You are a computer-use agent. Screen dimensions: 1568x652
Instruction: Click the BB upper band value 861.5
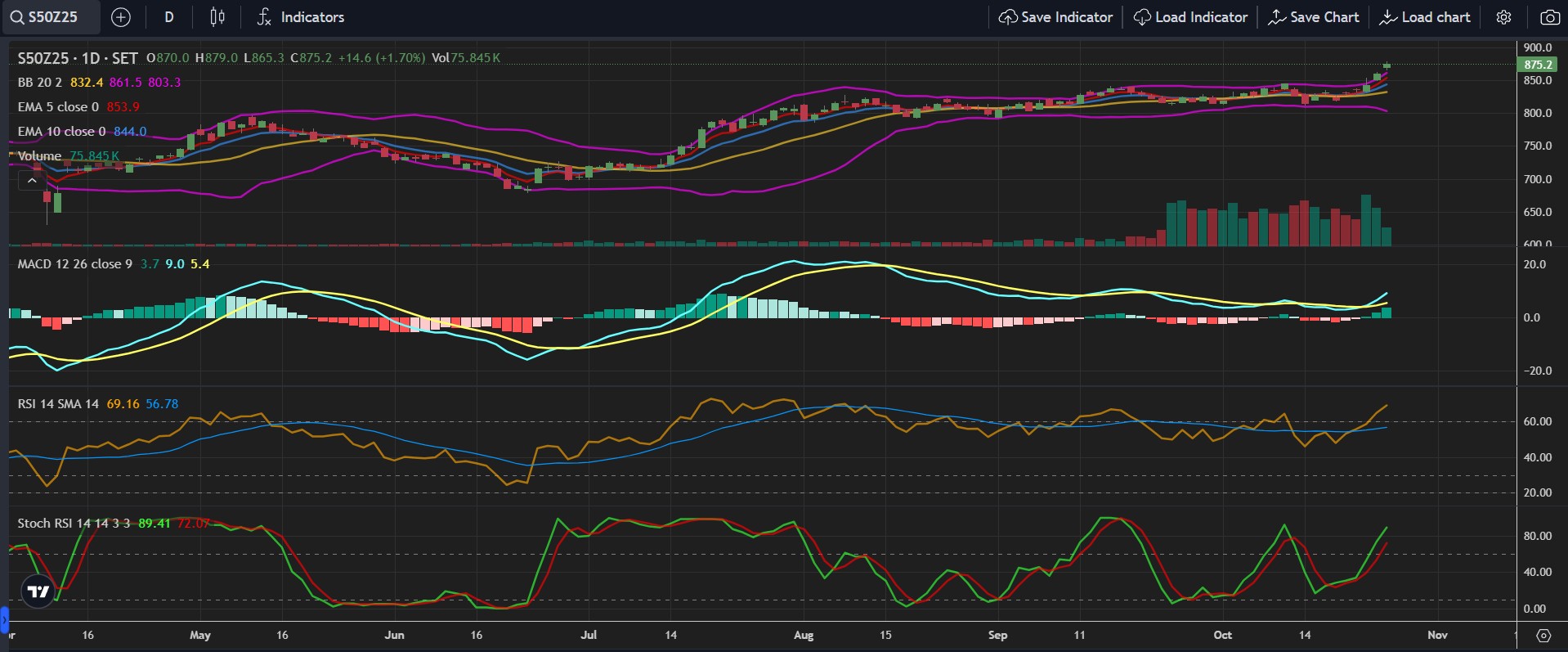pyautogui.click(x=125, y=83)
